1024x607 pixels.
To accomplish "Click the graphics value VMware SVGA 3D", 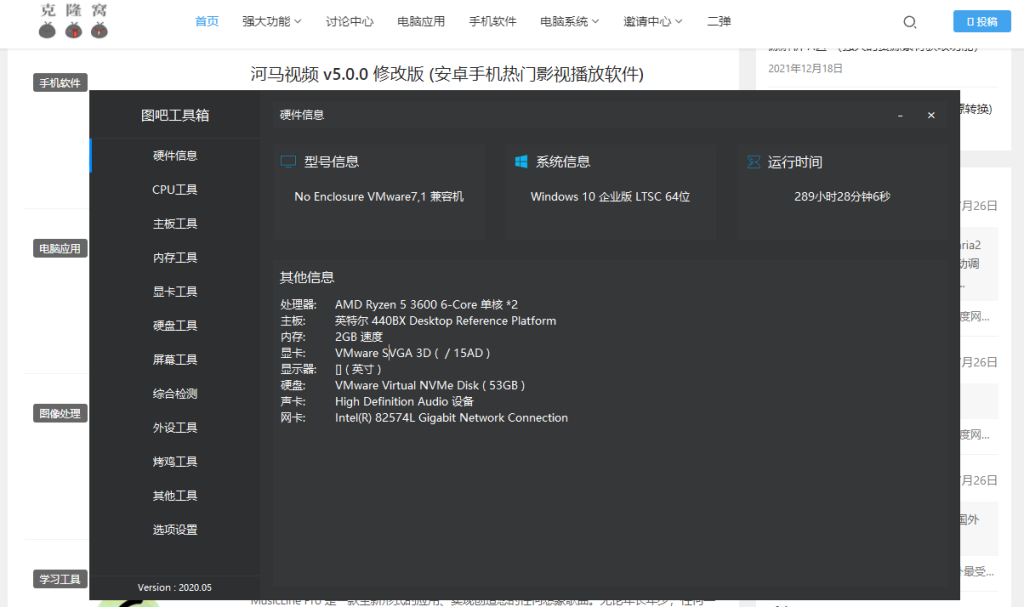I will coord(412,353).
